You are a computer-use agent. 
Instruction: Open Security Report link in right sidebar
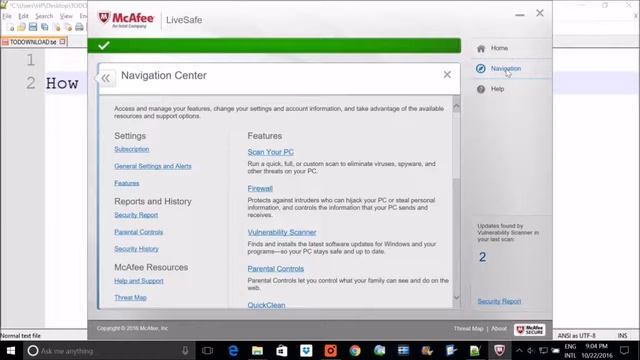pyautogui.click(x=499, y=301)
